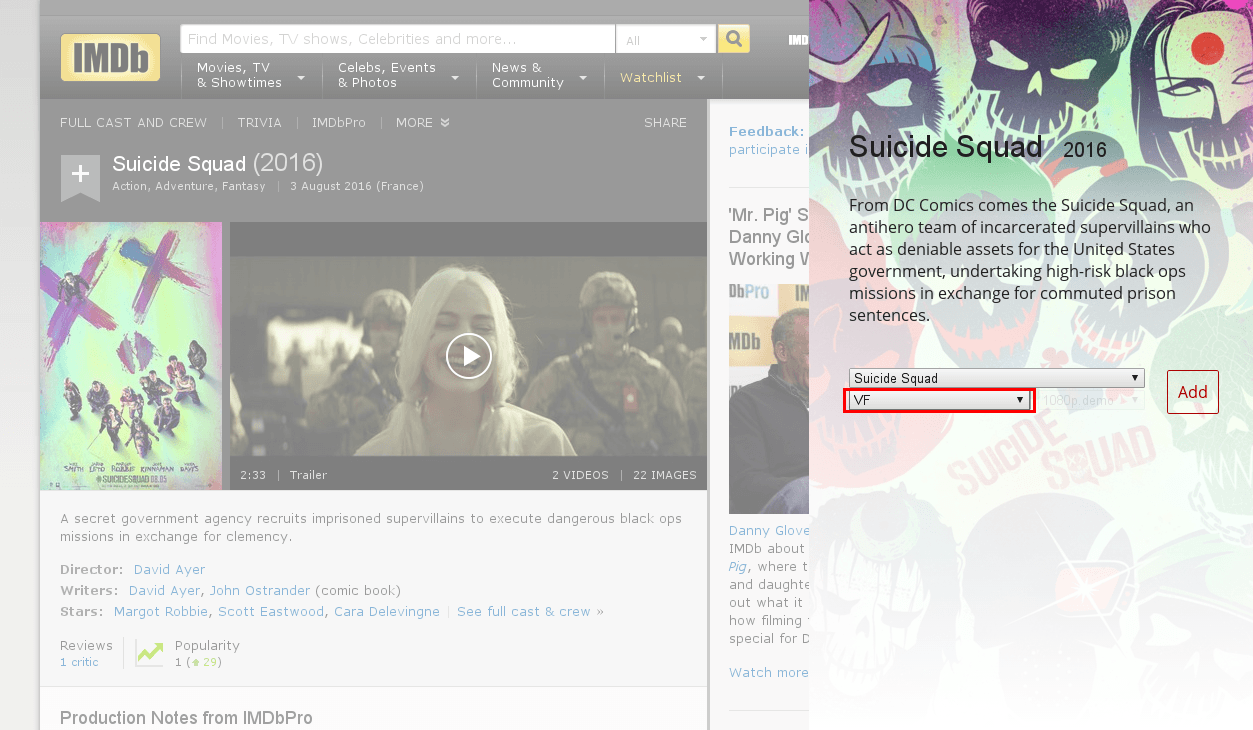Open the 1080p quality dropdown
Screen dimensions: 1253x730
pyautogui.click(x=1091, y=400)
